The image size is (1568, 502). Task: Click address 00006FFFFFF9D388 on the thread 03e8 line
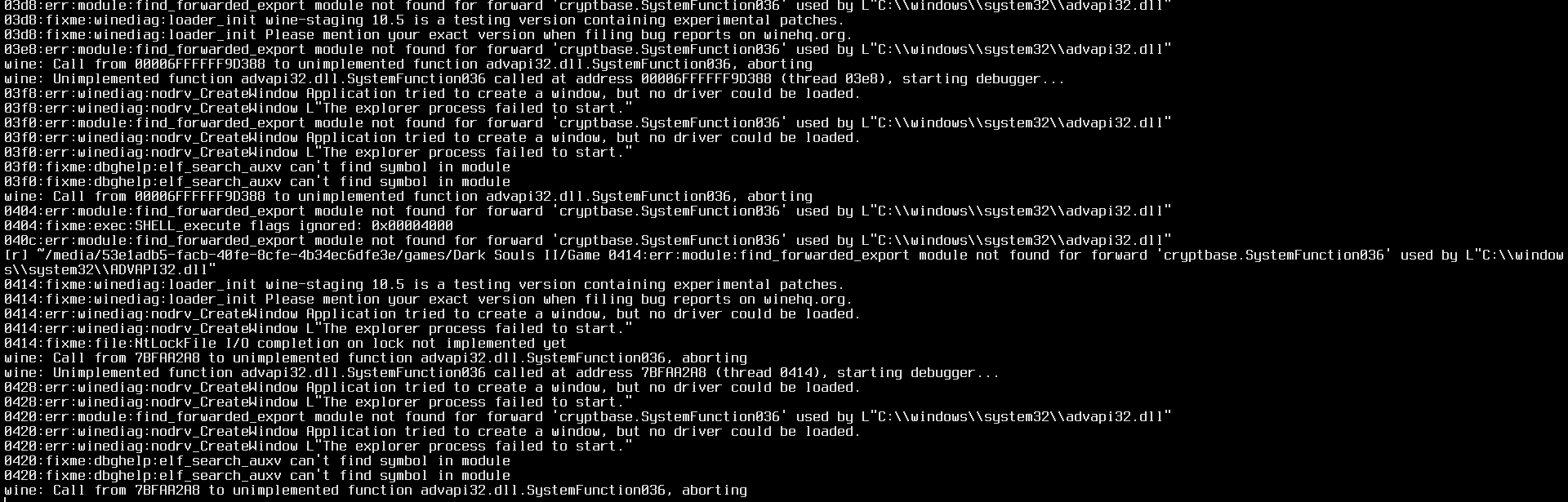pyautogui.click(x=706, y=79)
